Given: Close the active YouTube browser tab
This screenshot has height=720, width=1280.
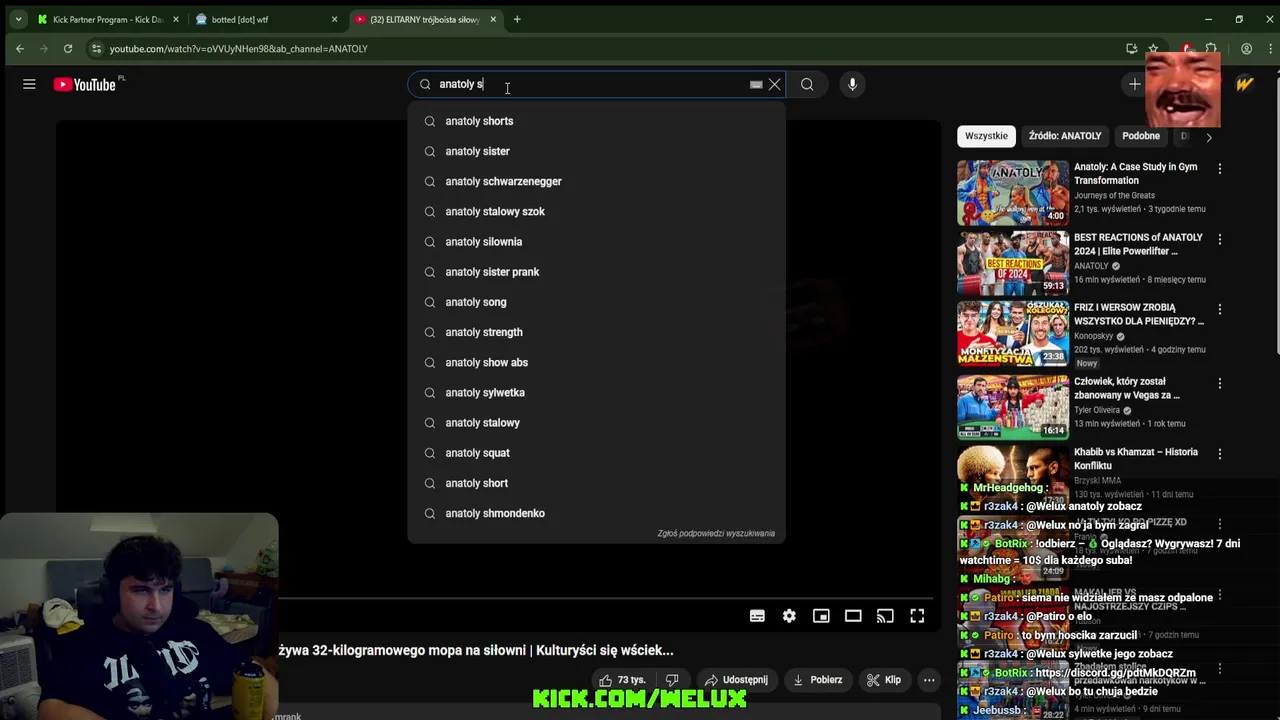Looking at the screenshot, I should tap(493, 19).
